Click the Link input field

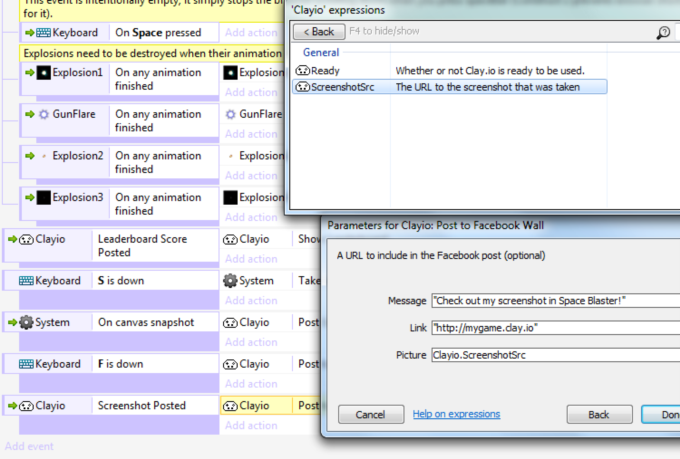click(556, 328)
